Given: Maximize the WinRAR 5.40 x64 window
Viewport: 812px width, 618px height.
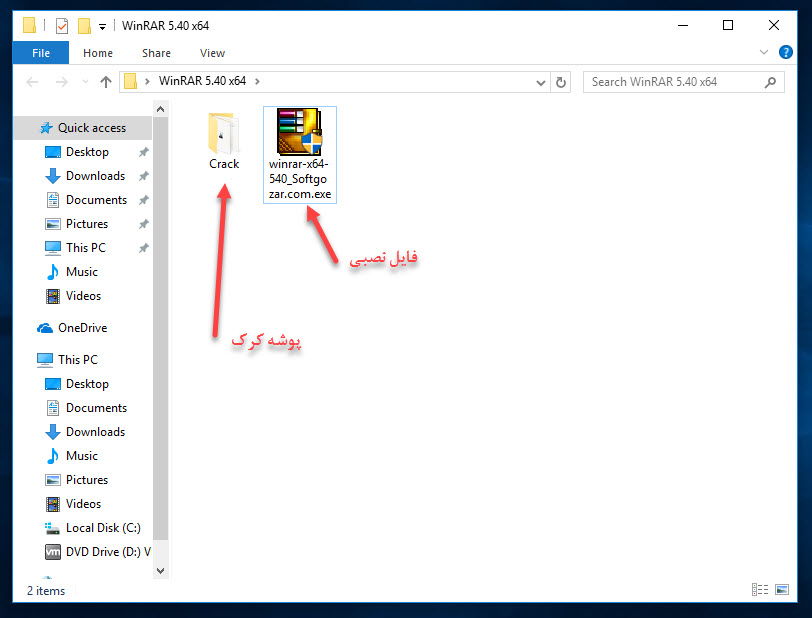Looking at the screenshot, I should click(x=728, y=25).
